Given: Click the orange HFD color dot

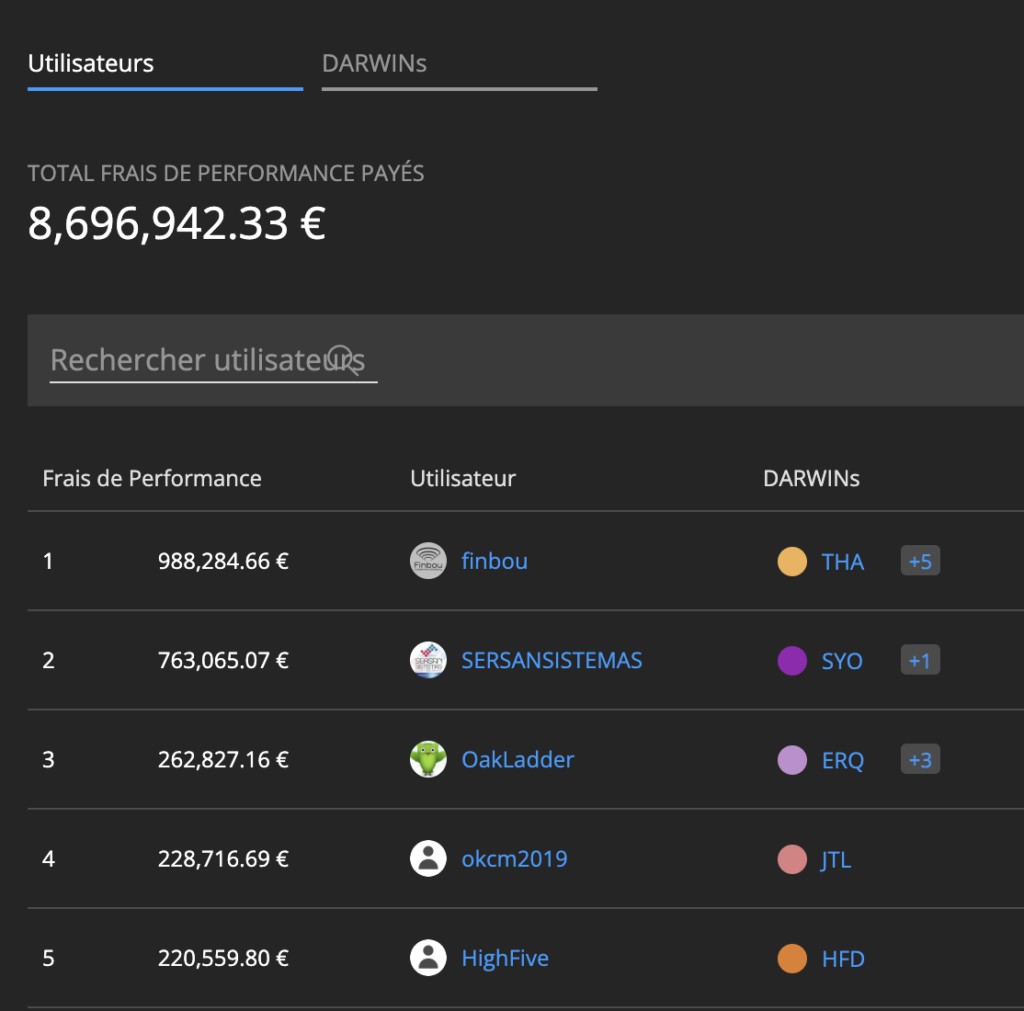Looking at the screenshot, I should tap(792, 959).
